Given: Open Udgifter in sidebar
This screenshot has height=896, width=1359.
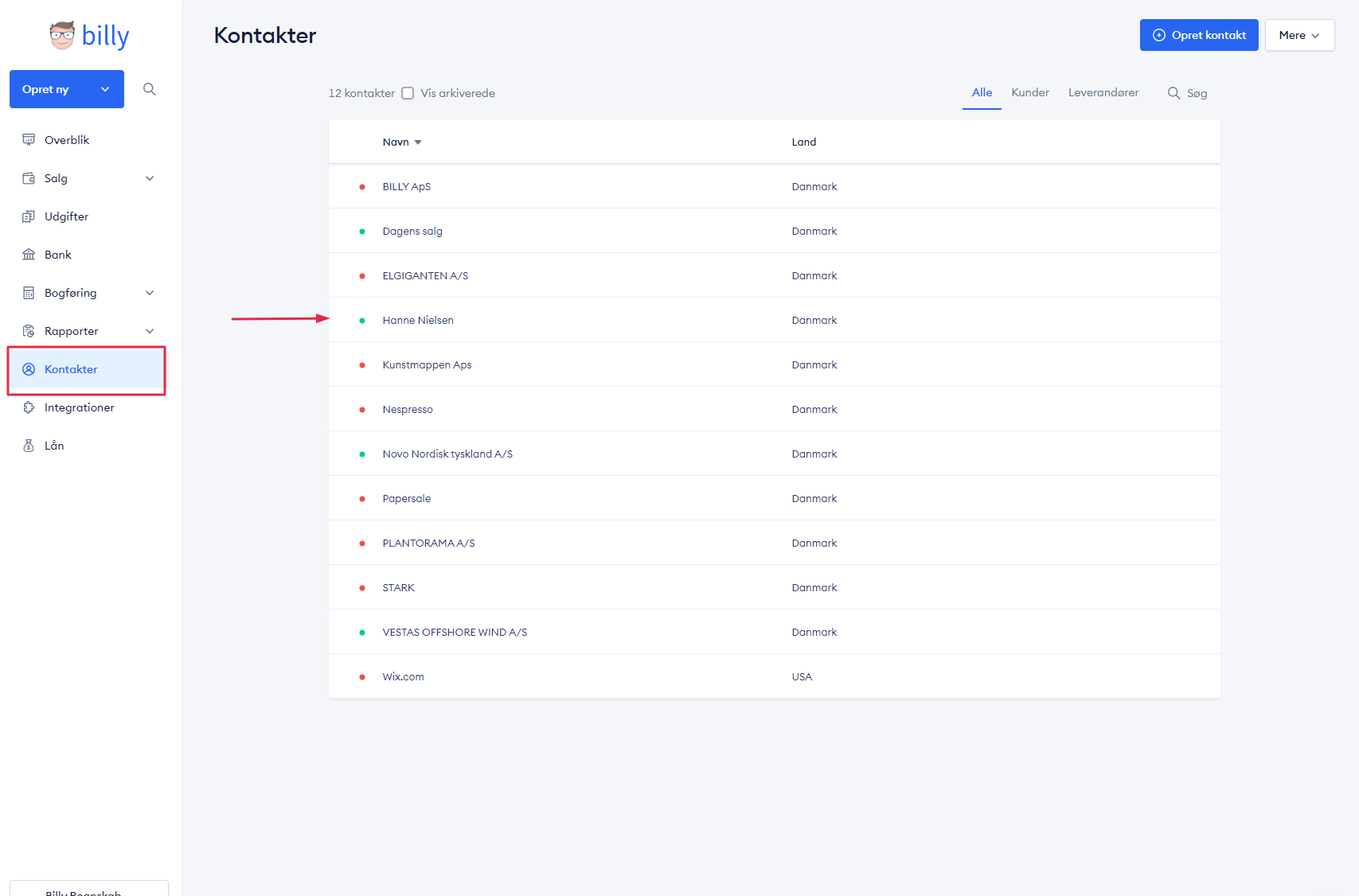Looking at the screenshot, I should click(67, 216).
